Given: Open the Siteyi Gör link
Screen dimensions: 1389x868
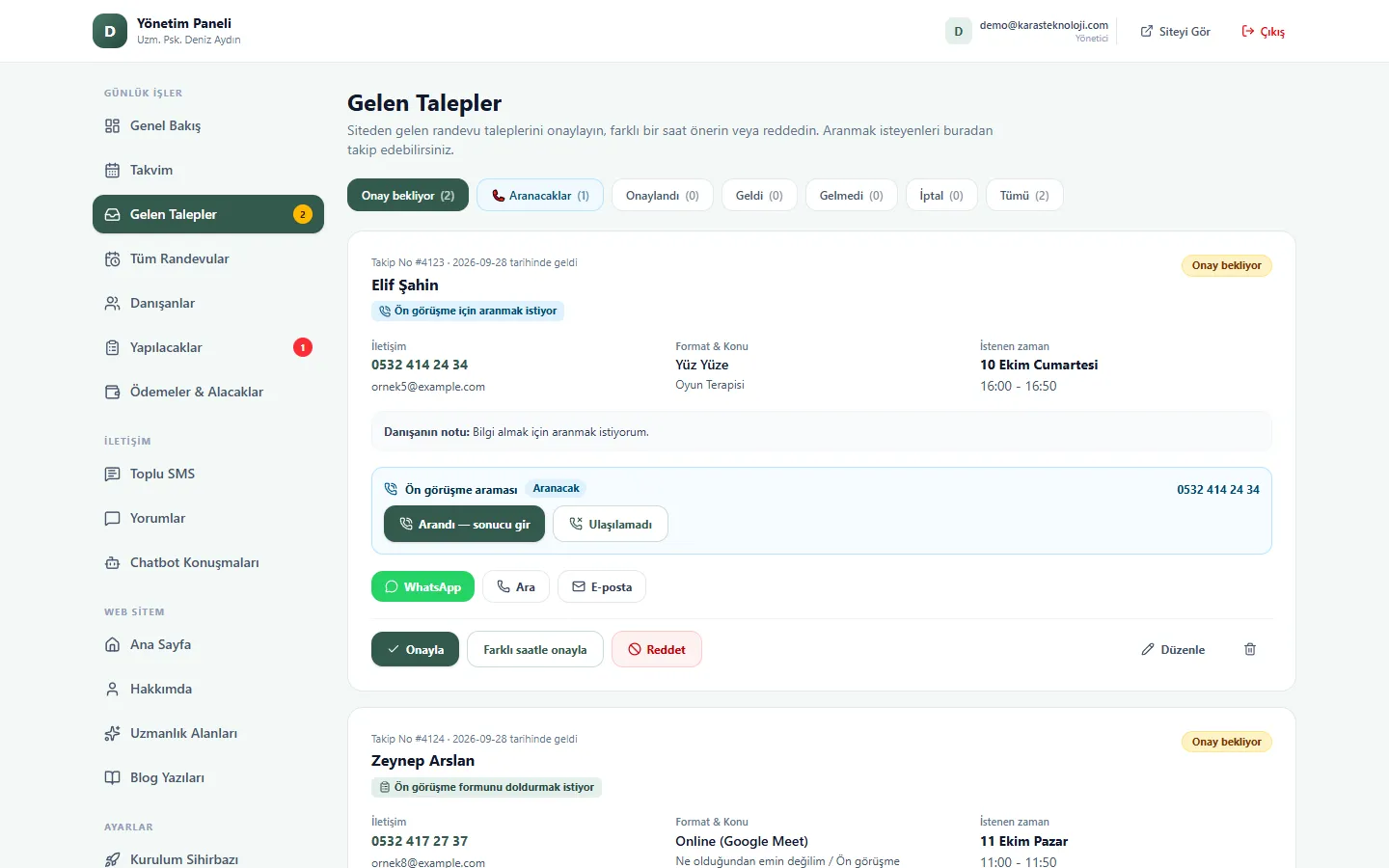Looking at the screenshot, I should pos(1175,31).
